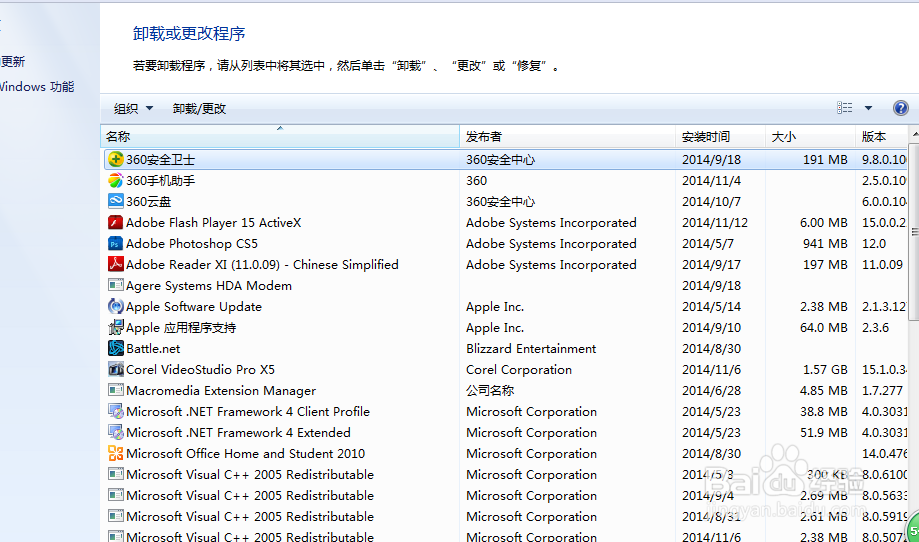
Task: Click the 360安全卫士 program icon
Action: coord(116,160)
